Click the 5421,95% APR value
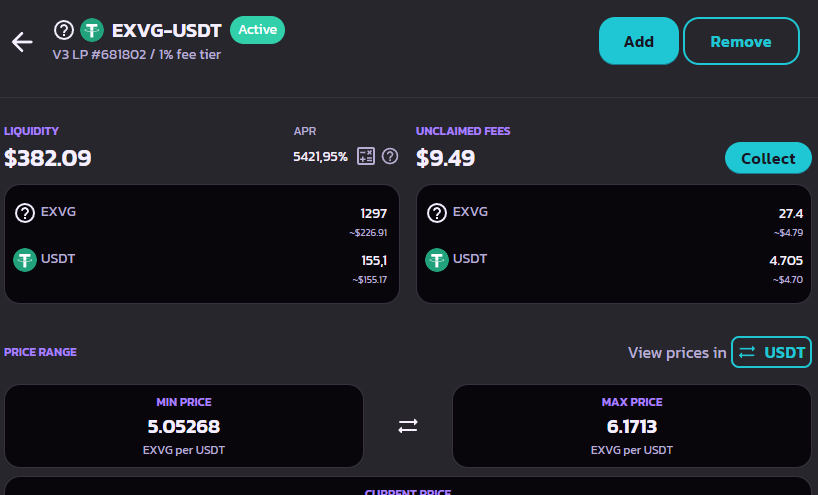 [x=320, y=156]
